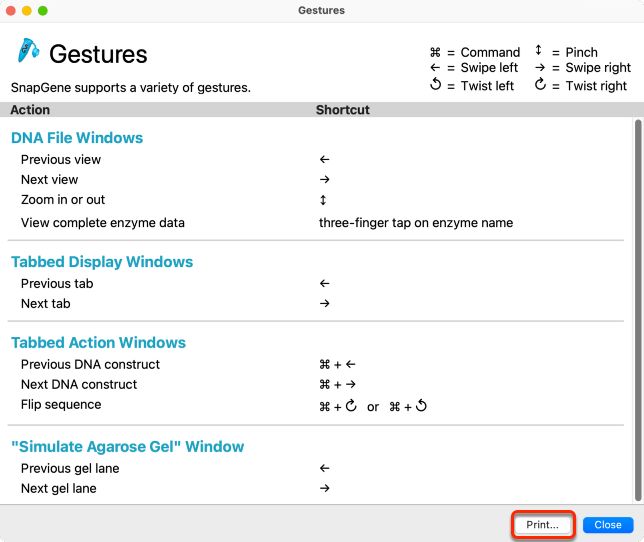Click the Command symbol in the legend
644x542 pixels.
click(x=435, y=53)
